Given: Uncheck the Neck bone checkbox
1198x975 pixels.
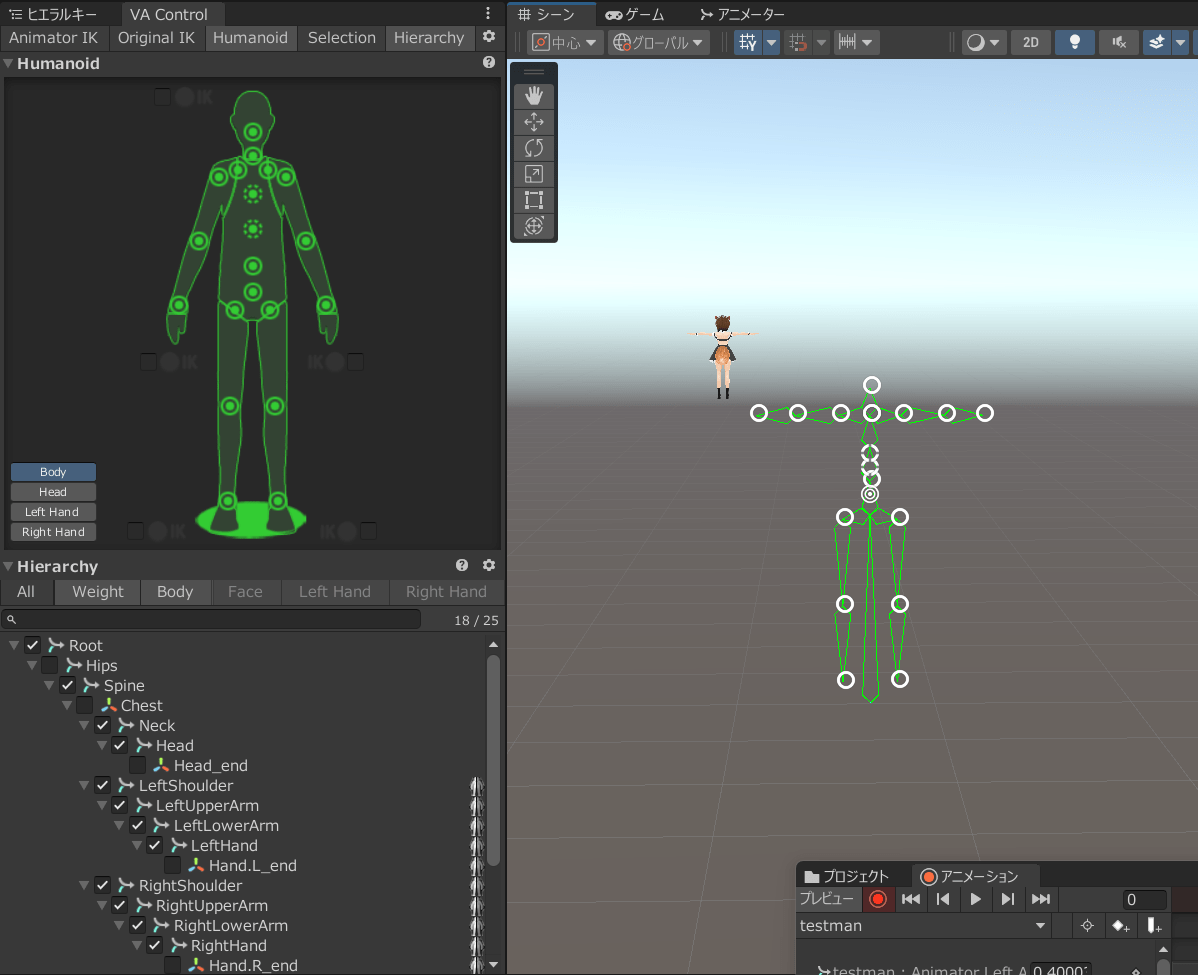Looking at the screenshot, I should [x=103, y=725].
